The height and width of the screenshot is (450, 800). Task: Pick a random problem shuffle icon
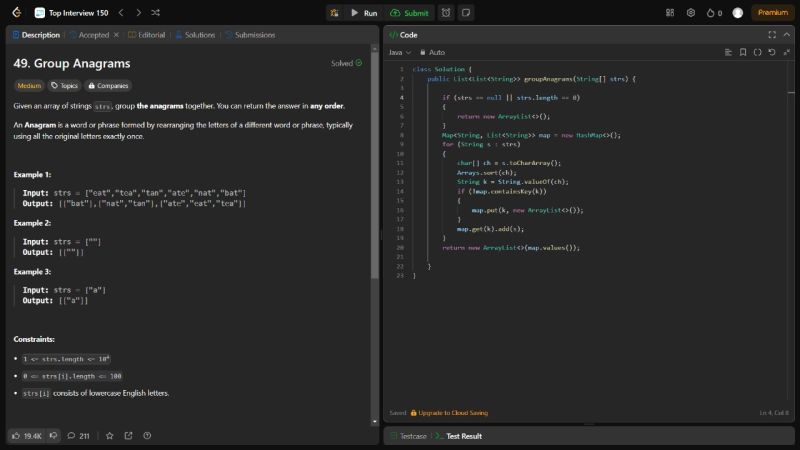coord(156,13)
